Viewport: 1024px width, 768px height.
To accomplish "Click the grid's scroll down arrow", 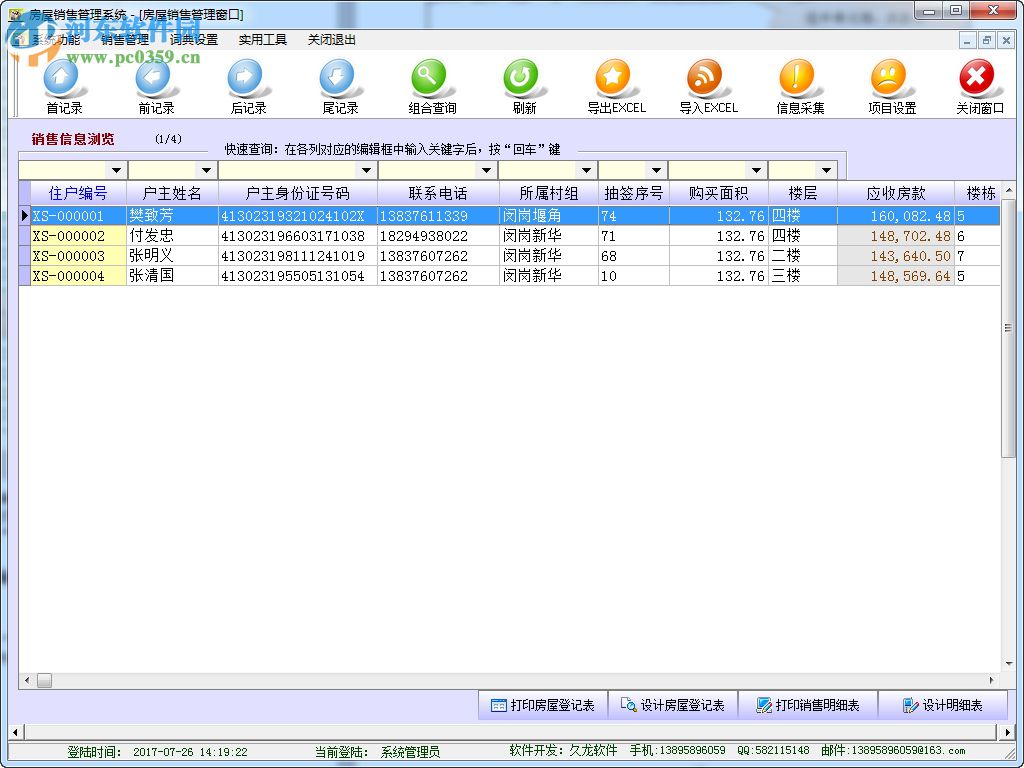I will coord(1008,664).
